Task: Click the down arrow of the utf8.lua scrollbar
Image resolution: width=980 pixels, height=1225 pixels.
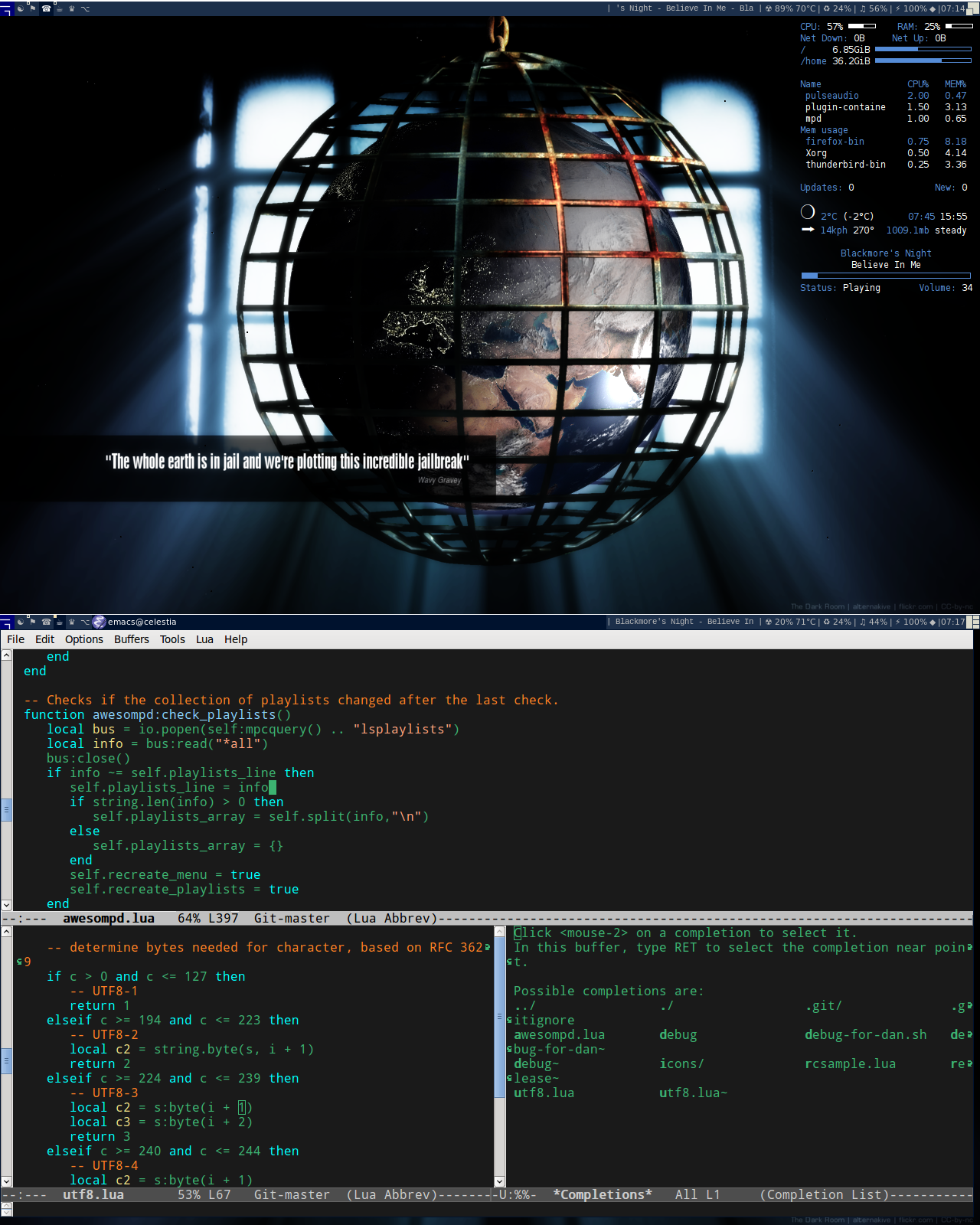Action: coord(6,1181)
